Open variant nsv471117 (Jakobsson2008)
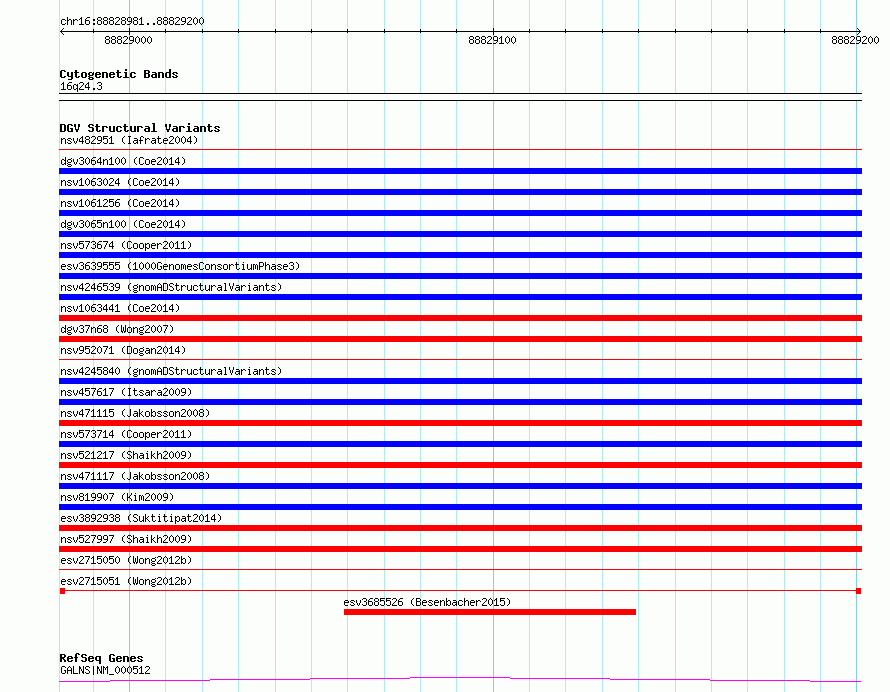This screenshot has width=890, height=692. coord(135,476)
